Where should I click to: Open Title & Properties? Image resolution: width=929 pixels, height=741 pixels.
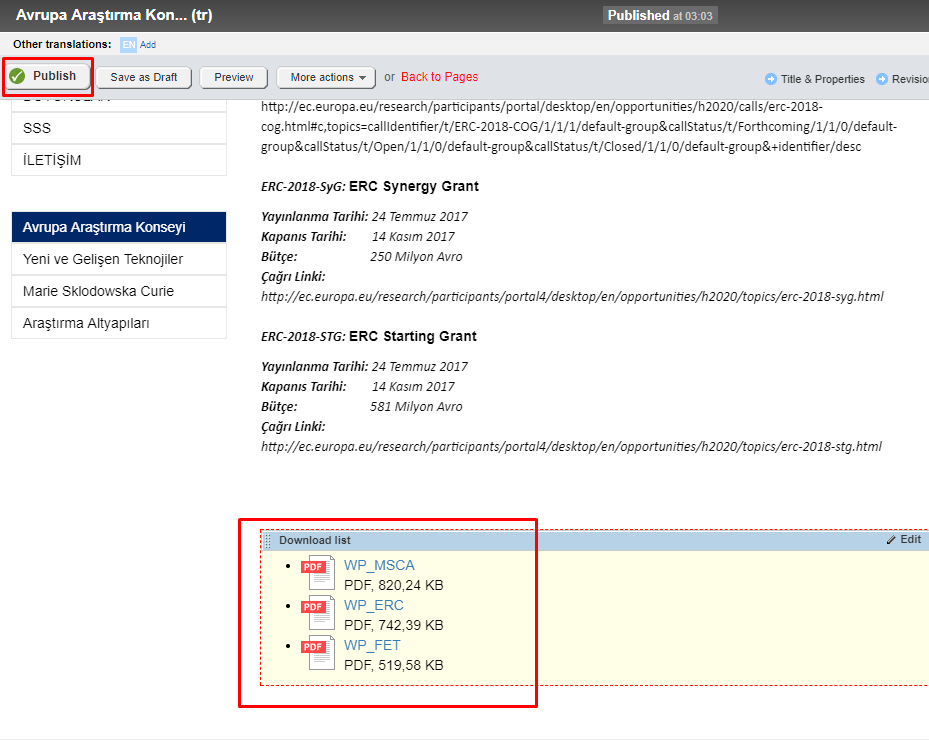822,79
